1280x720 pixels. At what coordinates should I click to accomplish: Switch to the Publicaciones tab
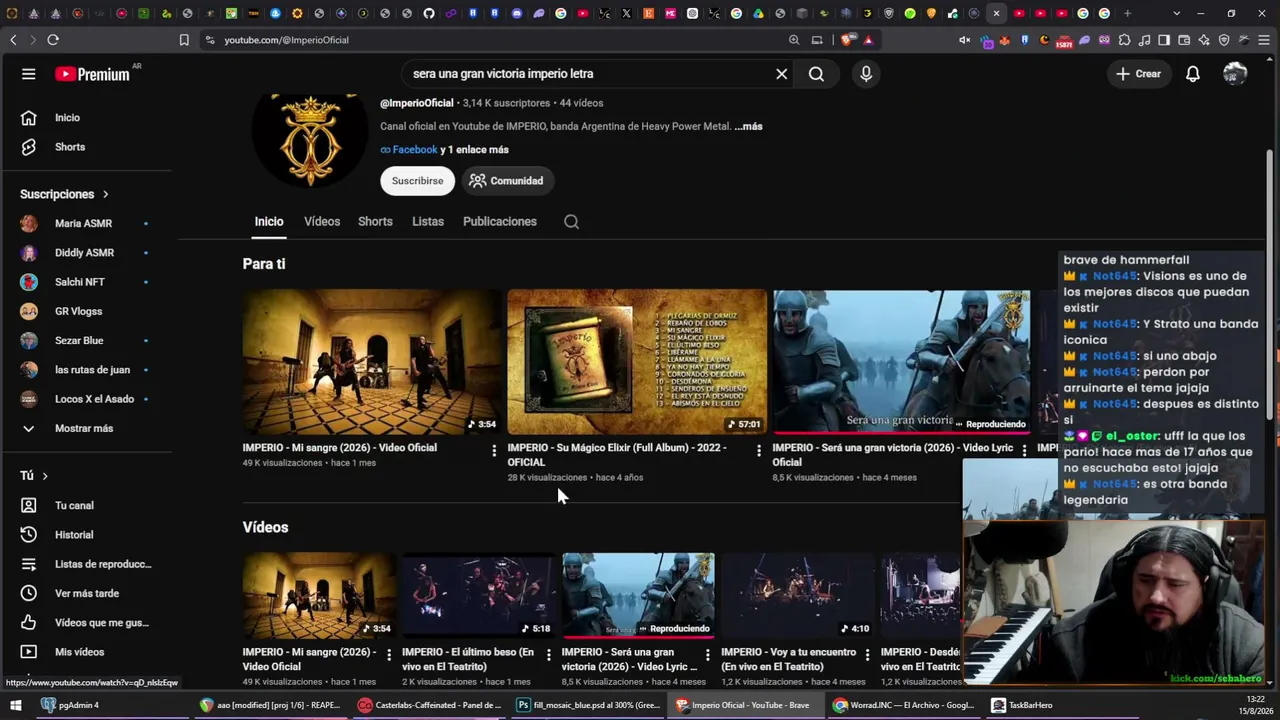500,222
